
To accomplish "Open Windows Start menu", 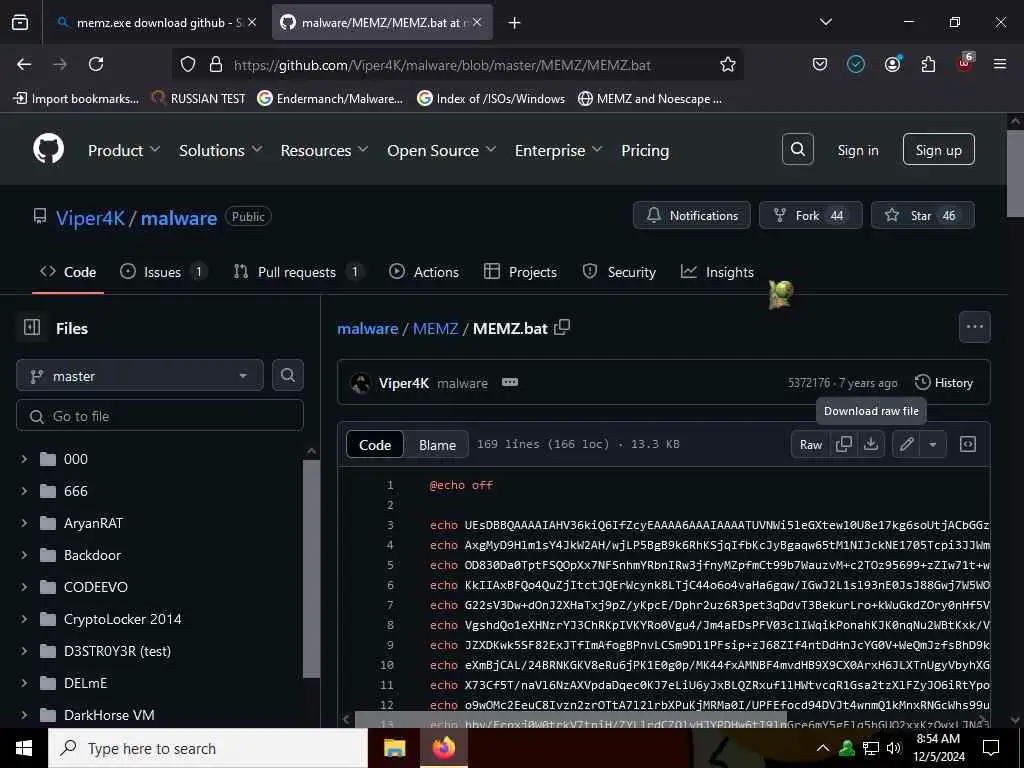I will coord(24,748).
